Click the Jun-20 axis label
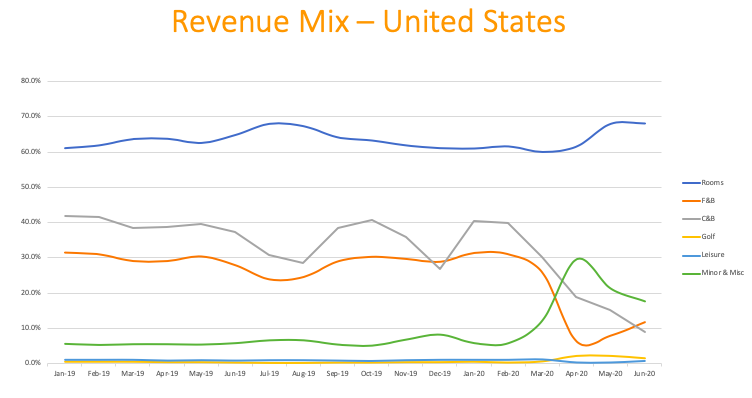The height and width of the screenshot is (398, 752). pyautogui.click(x=644, y=374)
